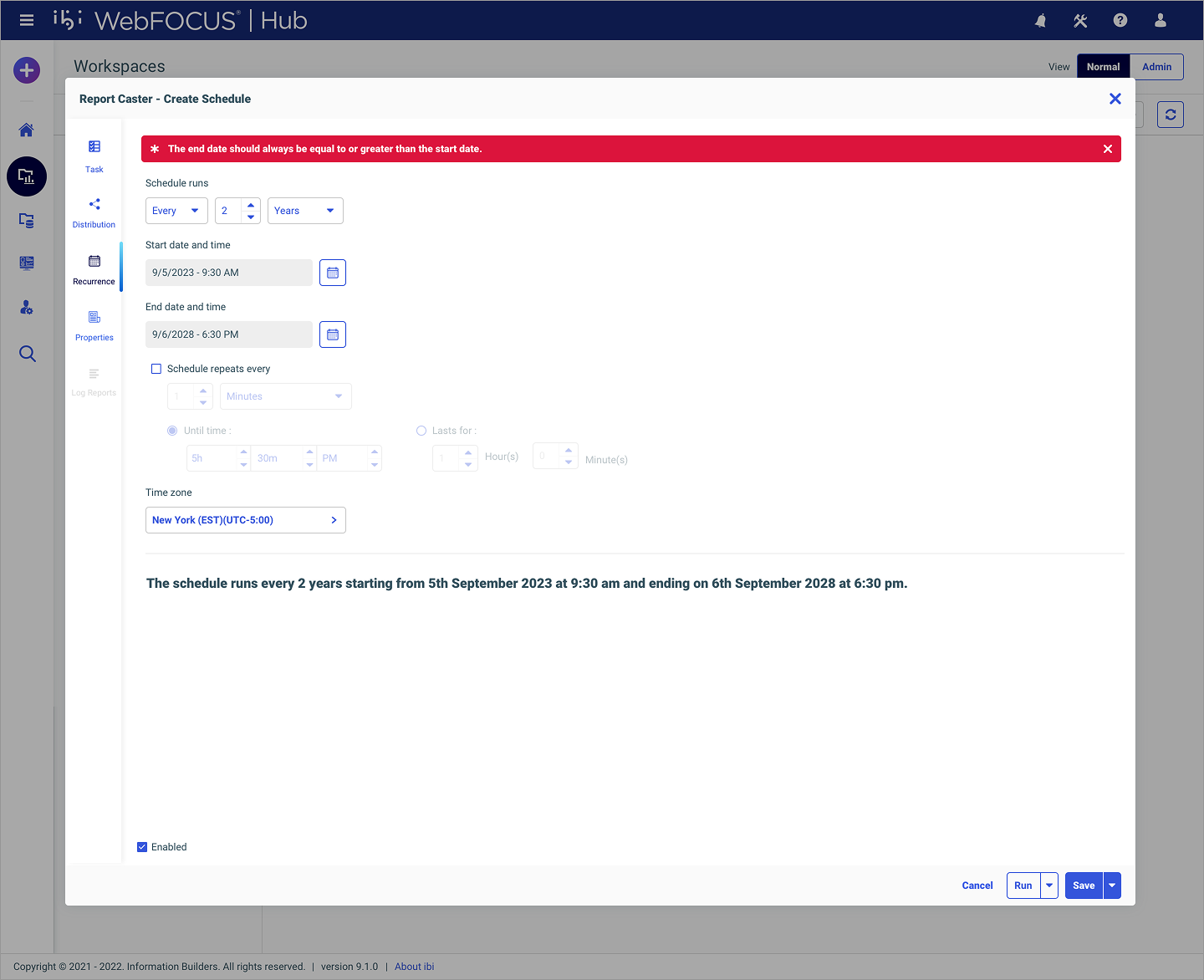This screenshot has height=980, width=1204.
Task: Expand the Save button dropdown arrow
Action: point(1112,885)
